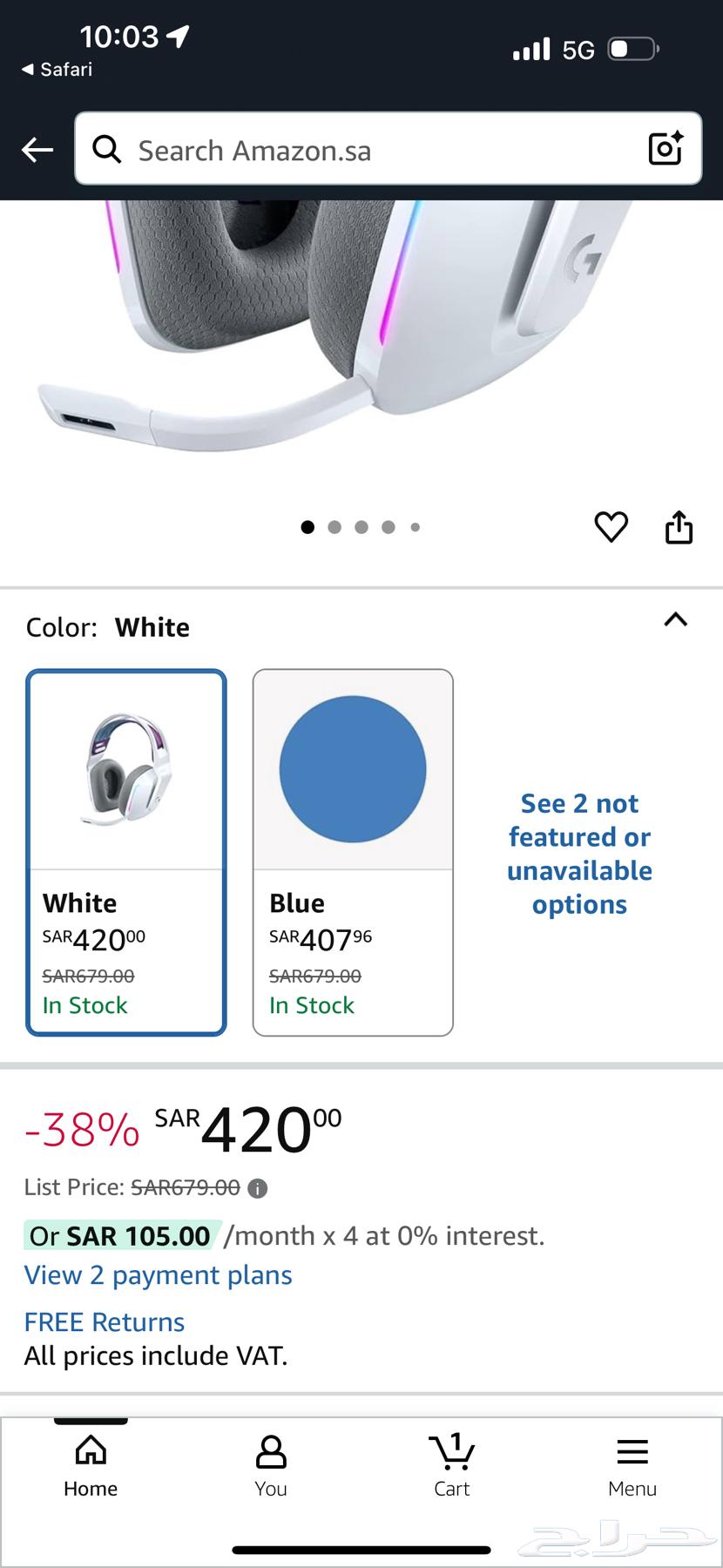Tap the blue color swatch circle

click(x=353, y=769)
